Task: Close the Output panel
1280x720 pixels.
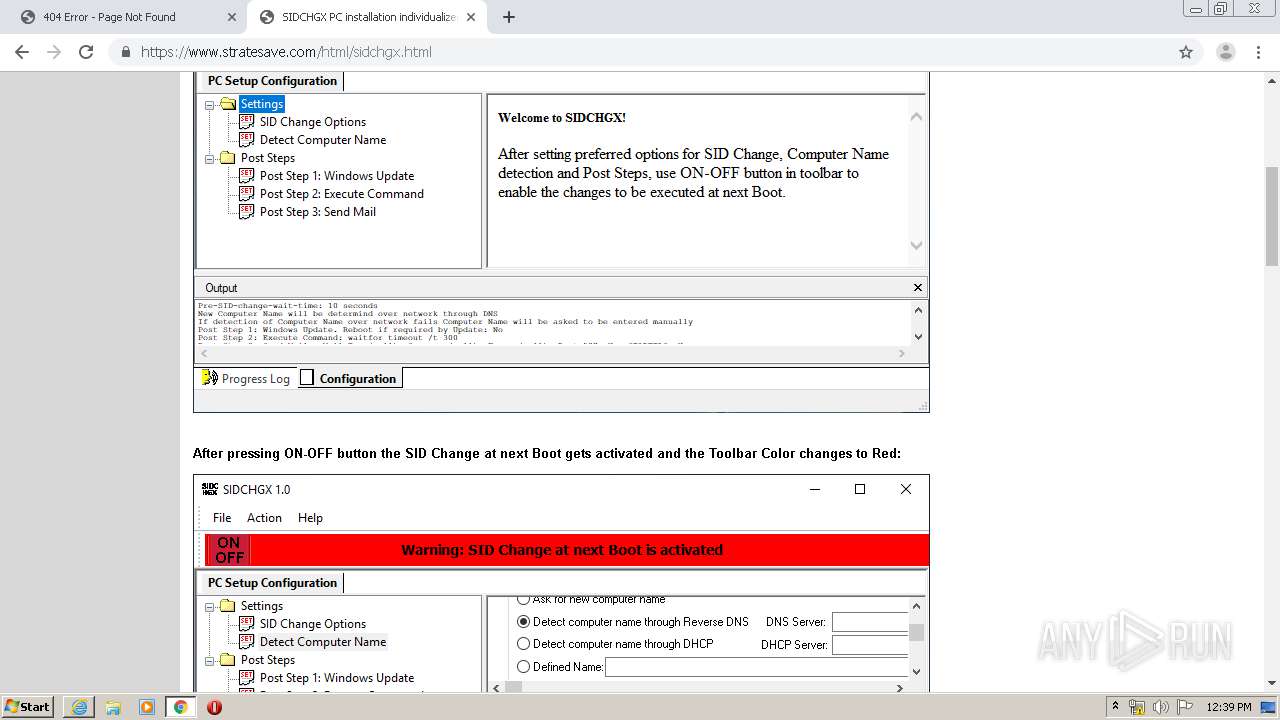Action: pyautogui.click(x=918, y=288)
